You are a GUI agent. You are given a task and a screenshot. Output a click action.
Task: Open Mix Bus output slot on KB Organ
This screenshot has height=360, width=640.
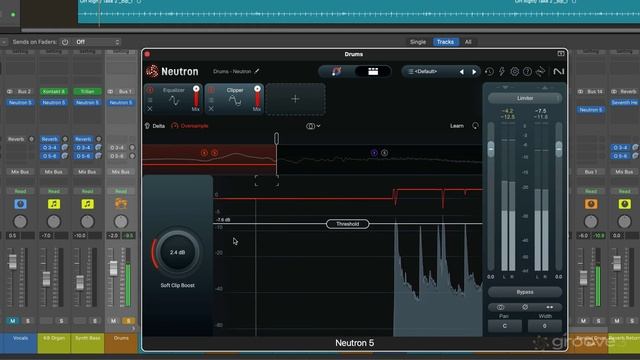coord(54,172)
